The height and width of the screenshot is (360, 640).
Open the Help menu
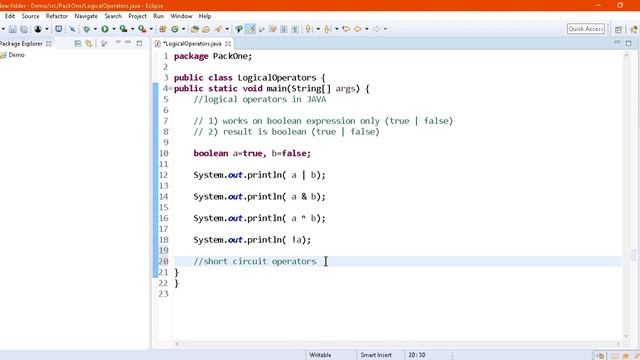coord(205,16)
